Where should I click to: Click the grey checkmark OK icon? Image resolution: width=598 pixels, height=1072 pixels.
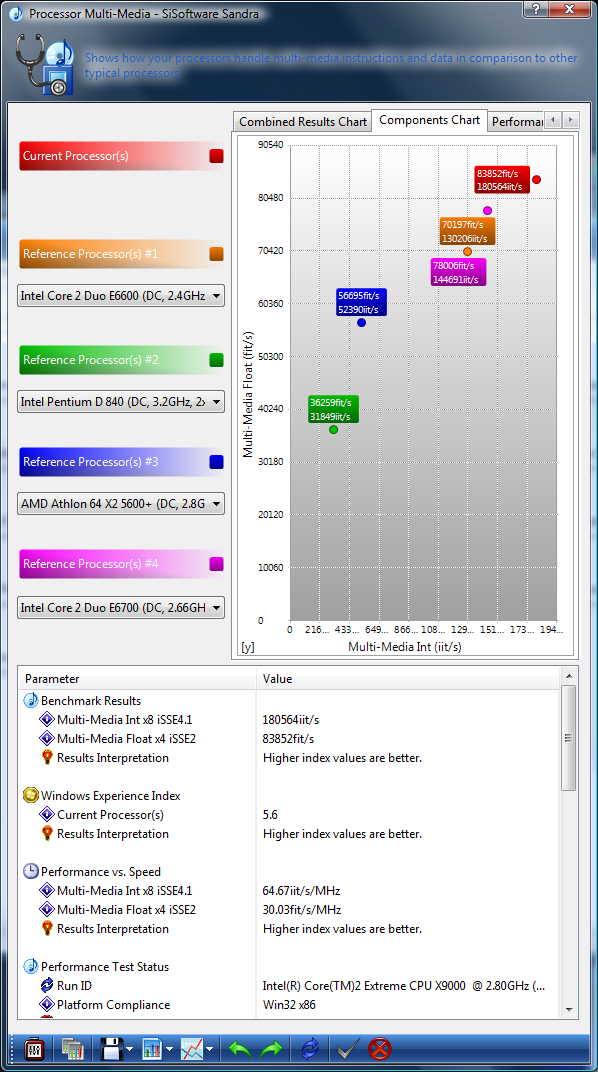pyautogui.click(x=349, y=1048)
